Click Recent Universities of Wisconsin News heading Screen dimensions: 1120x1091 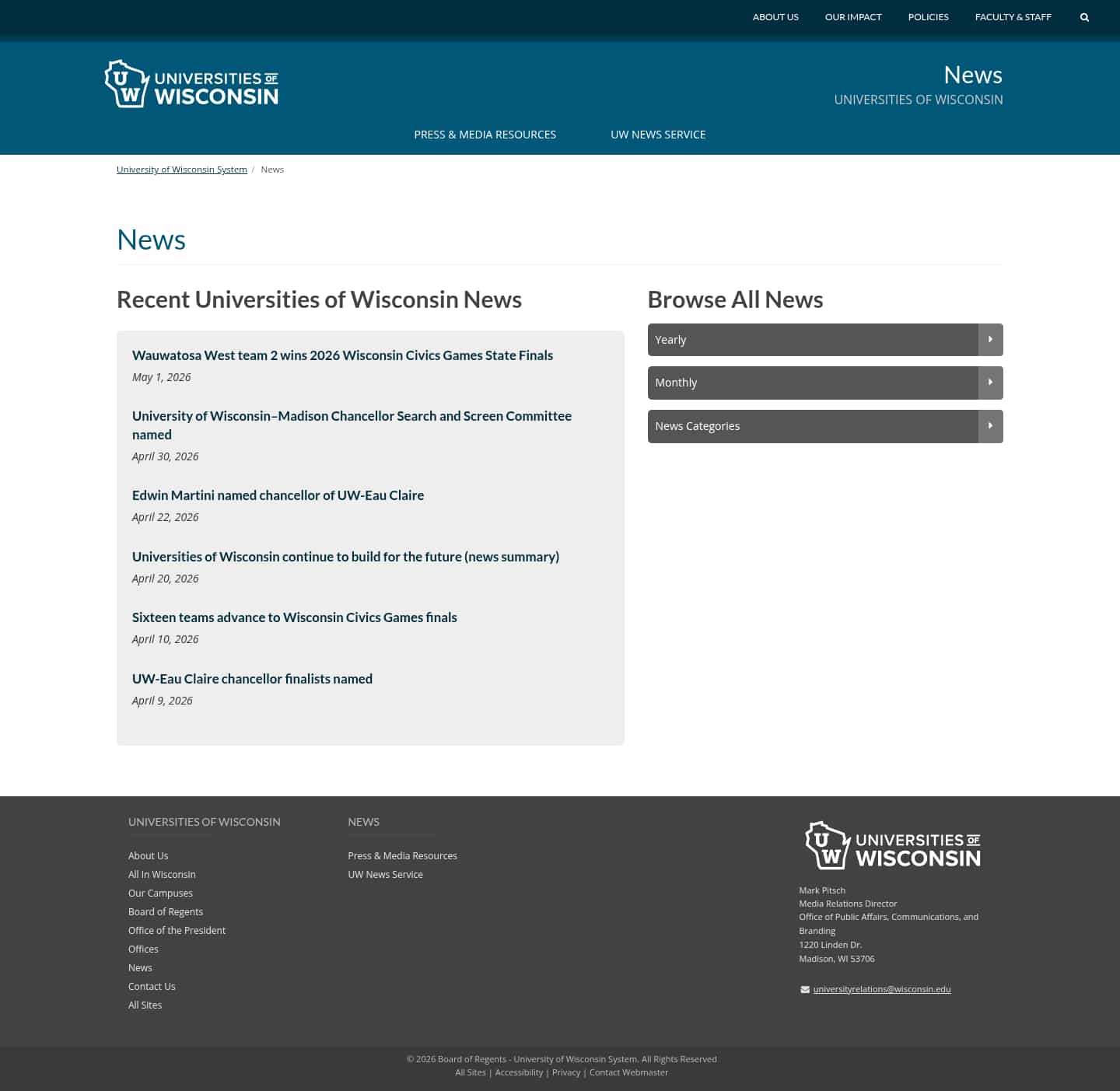[x=319, y=299]
